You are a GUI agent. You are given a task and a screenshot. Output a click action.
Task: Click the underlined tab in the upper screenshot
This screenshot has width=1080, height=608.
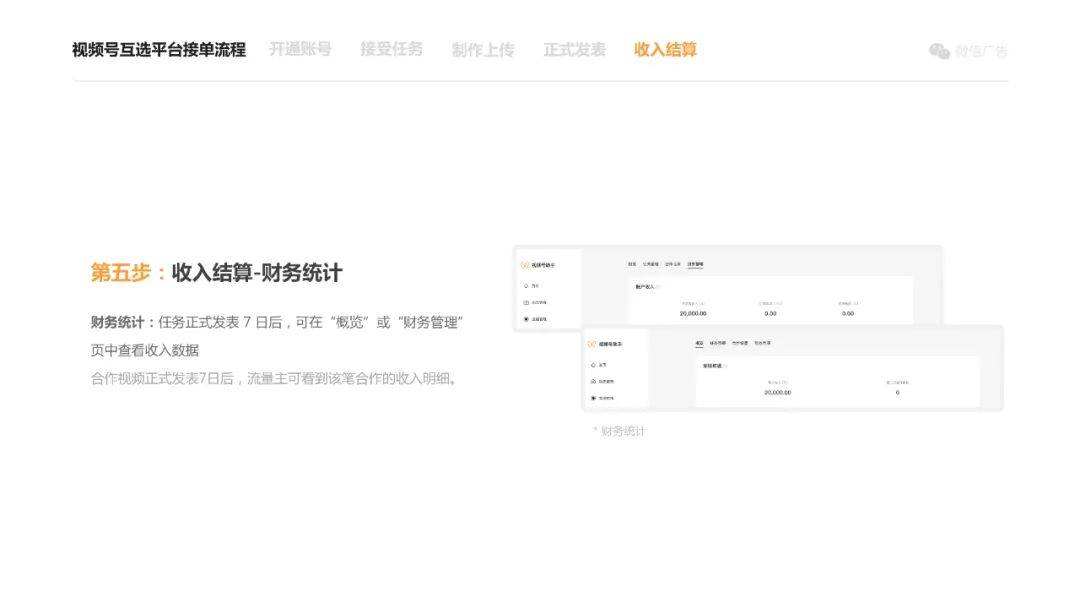pyautogui.click(x=694, y=265)
